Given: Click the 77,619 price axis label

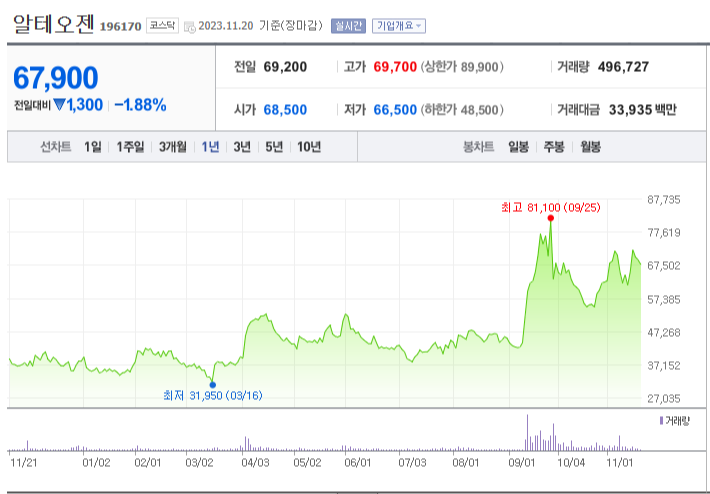Looking at the screenshot, I should [x=664, y=233].
